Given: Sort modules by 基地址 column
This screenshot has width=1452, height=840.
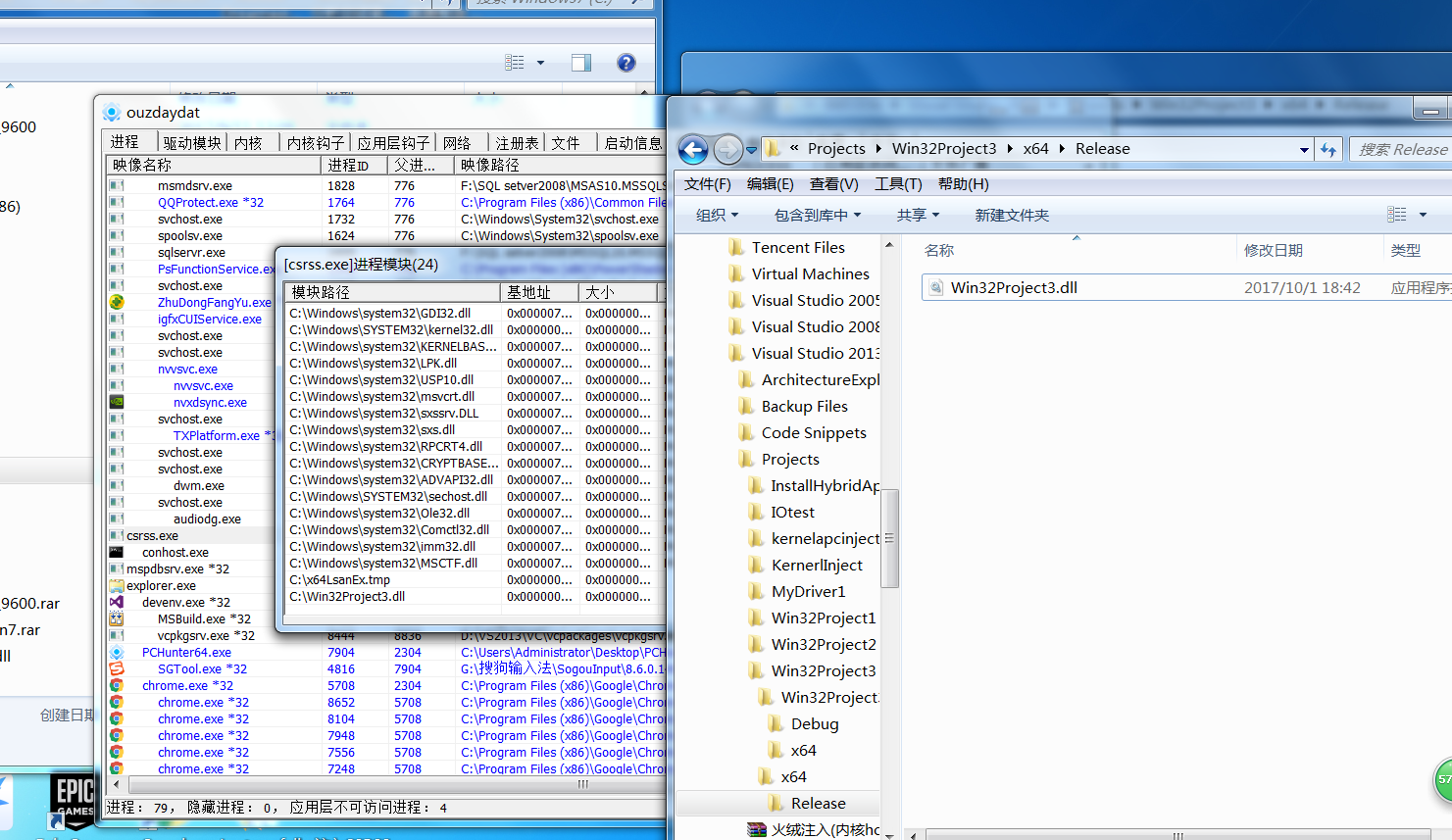Looking at the screenshot, I should (539, 293).
